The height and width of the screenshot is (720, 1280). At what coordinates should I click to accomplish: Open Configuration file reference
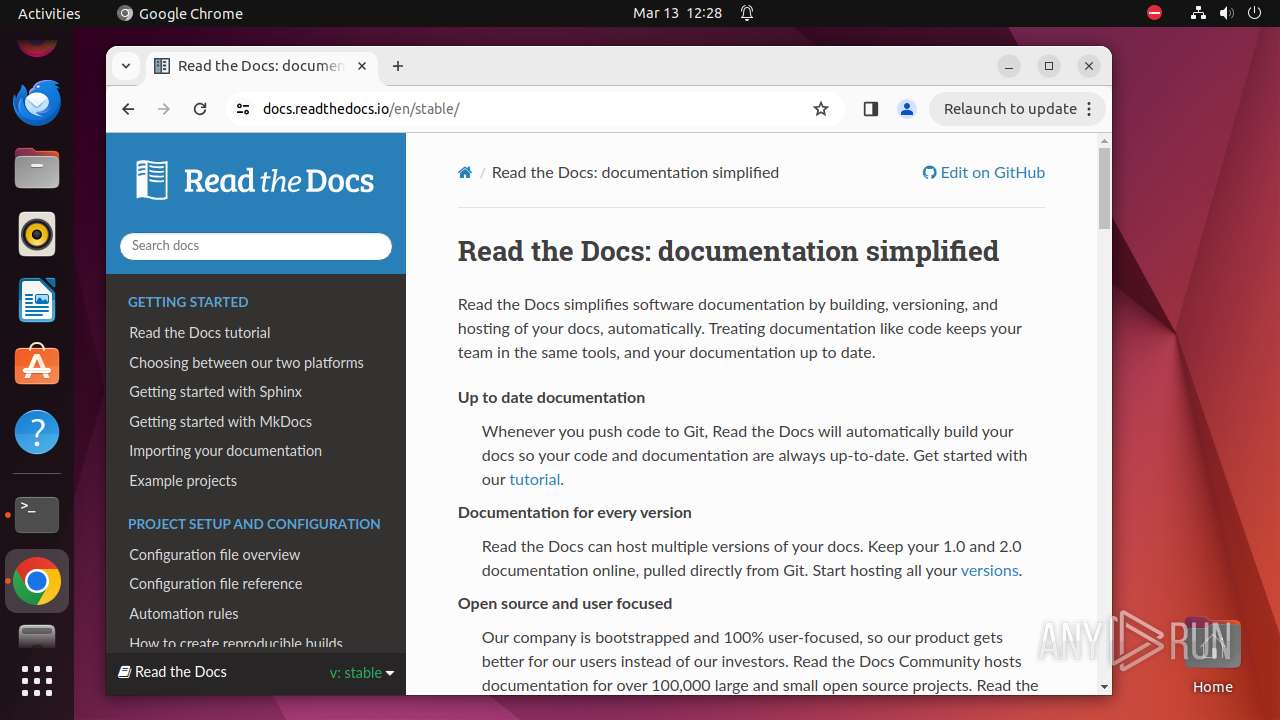click(x=215, y=584)
